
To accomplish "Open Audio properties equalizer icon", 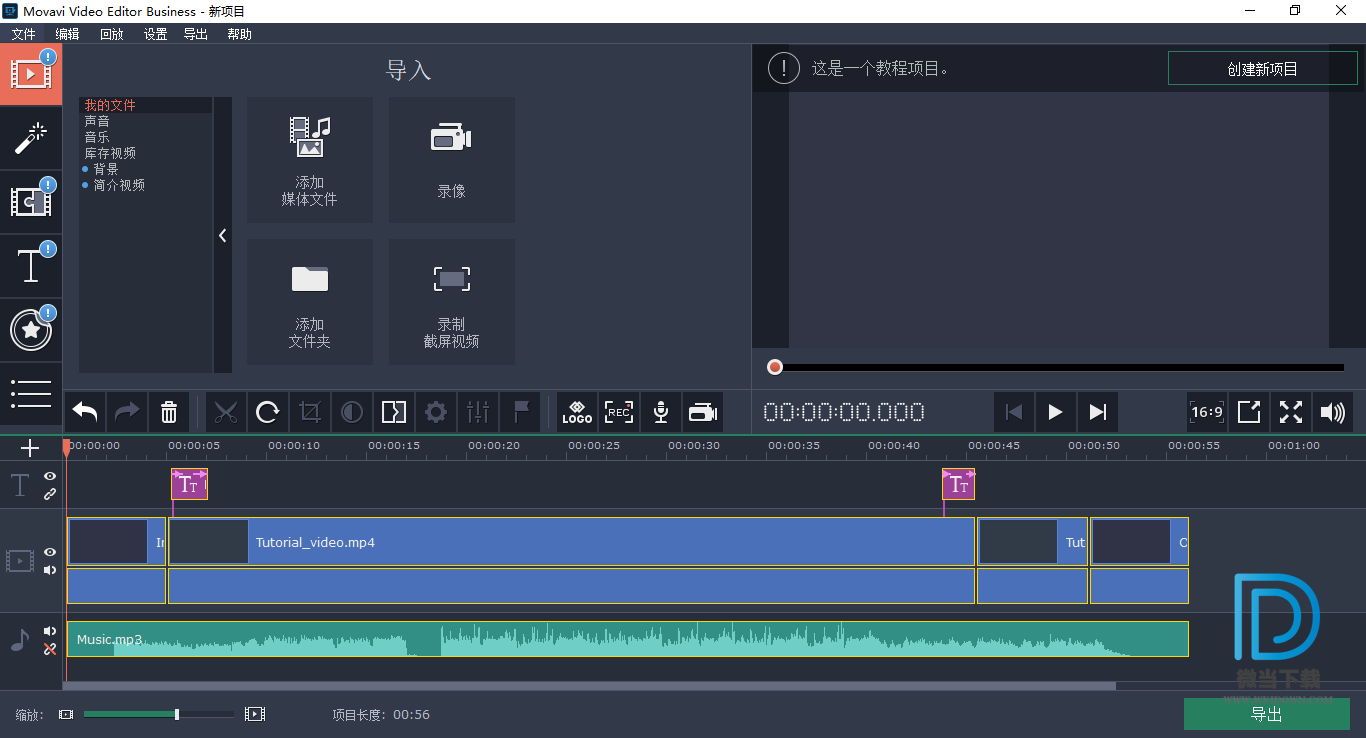I will pyautogui.click(x=478, y=412).
